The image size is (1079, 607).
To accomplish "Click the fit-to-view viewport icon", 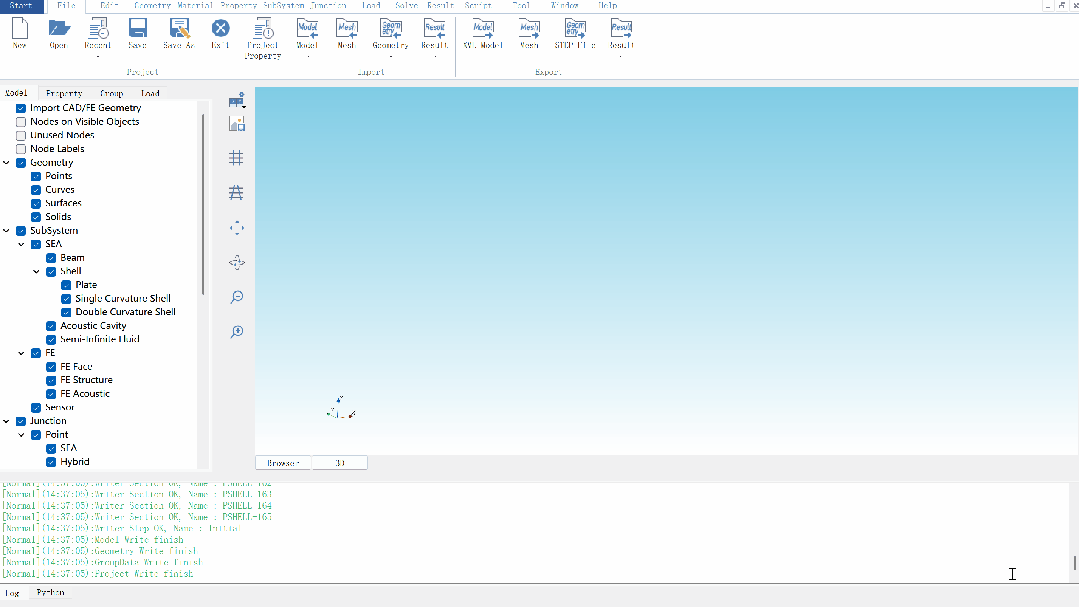I will point(237,228).
